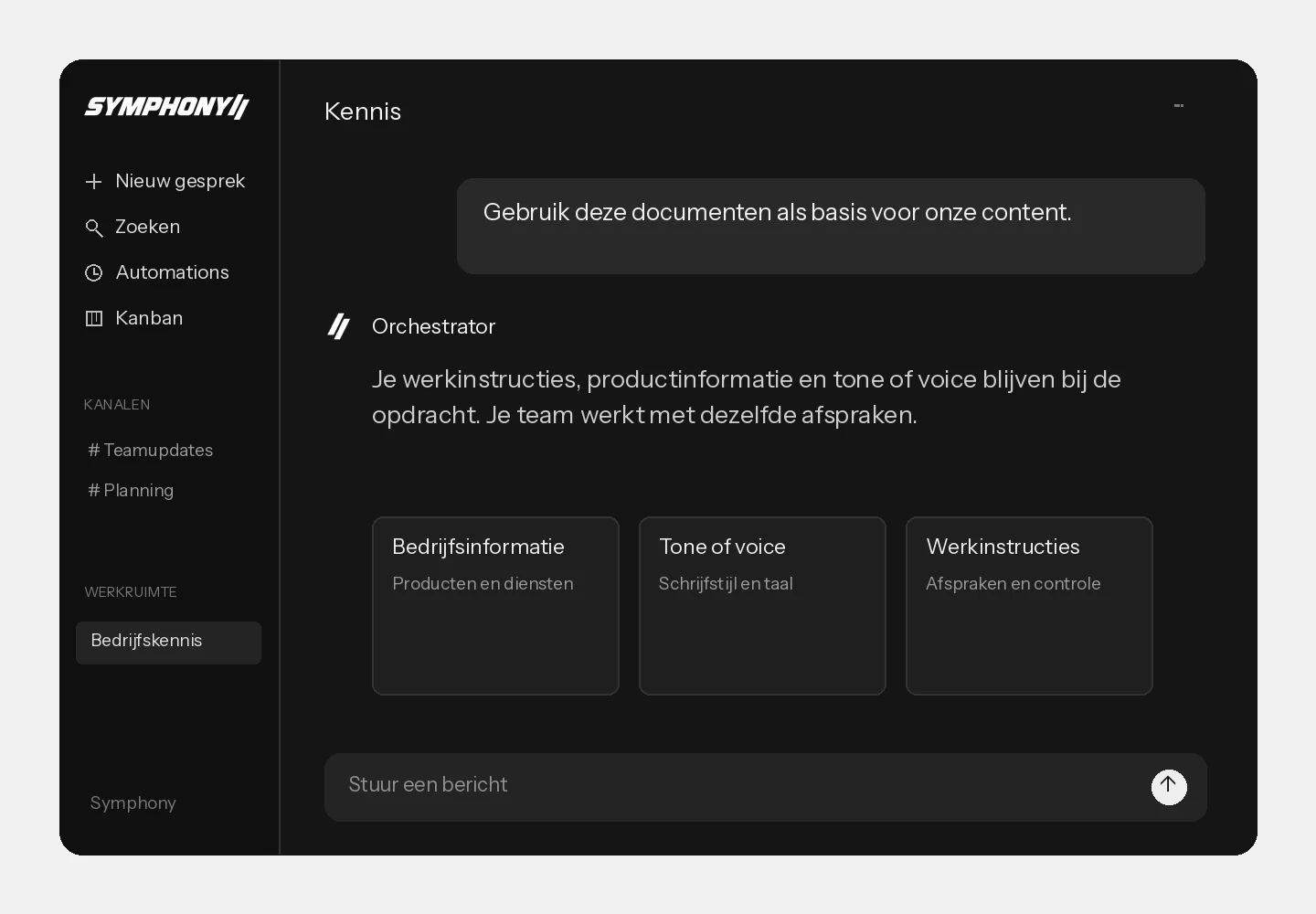Click the Orchestrator avatar icon
Viewport: 1316px width, 914px height.
[339, 326]
